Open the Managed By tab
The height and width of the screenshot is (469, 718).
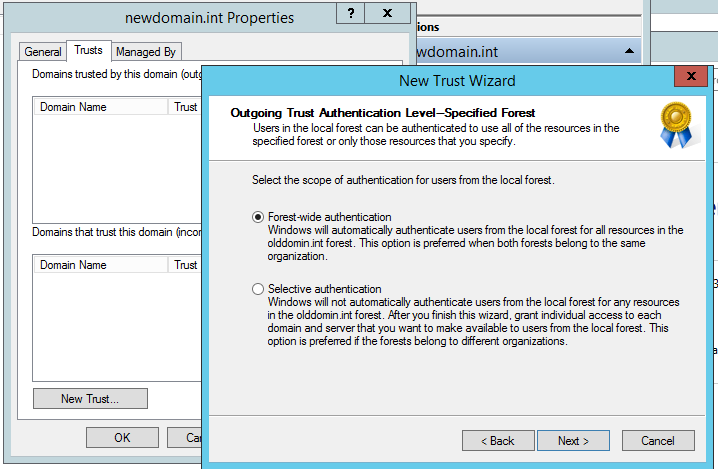coord(146,52)
